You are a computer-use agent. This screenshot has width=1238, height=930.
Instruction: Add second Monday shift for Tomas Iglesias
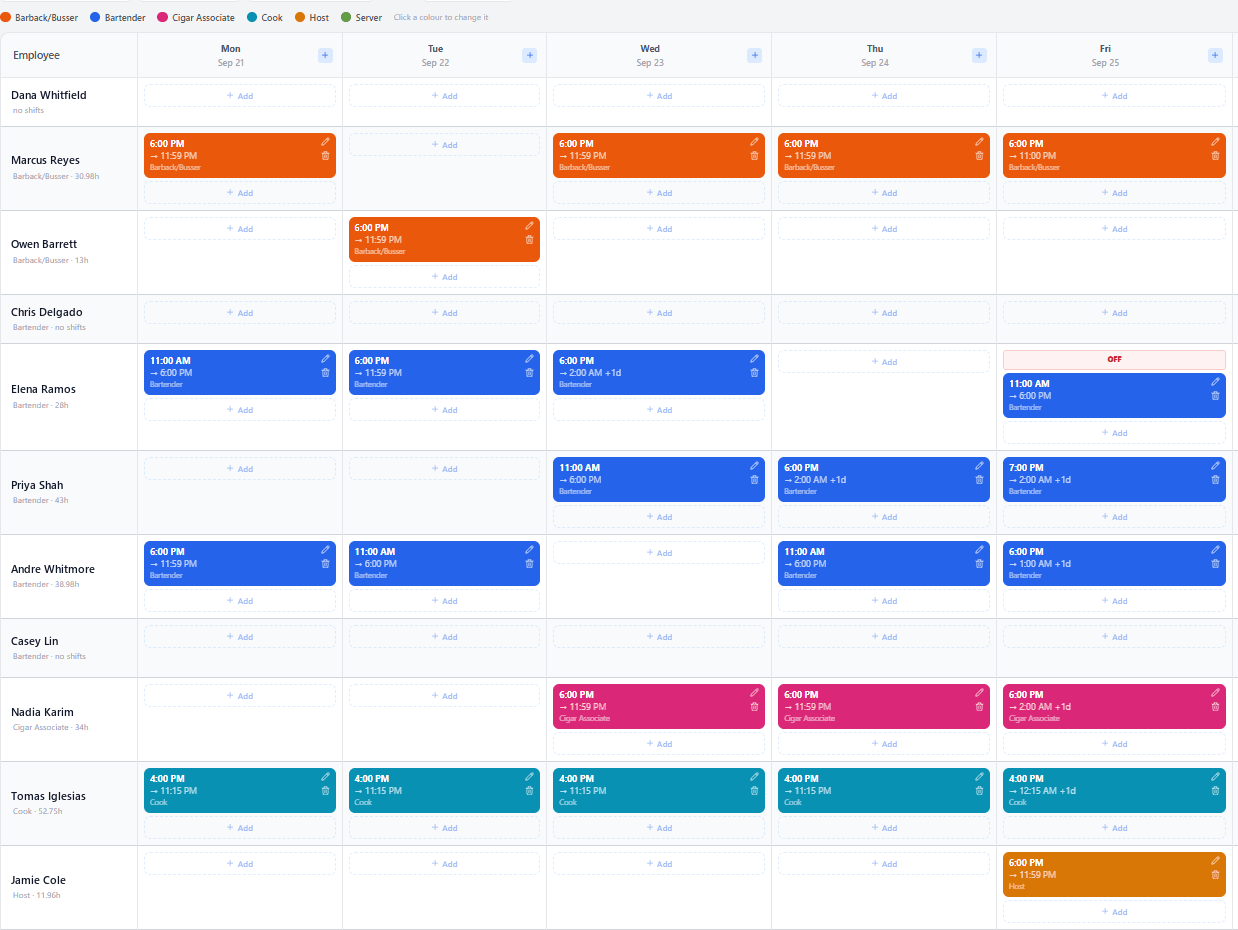[240, 828]
